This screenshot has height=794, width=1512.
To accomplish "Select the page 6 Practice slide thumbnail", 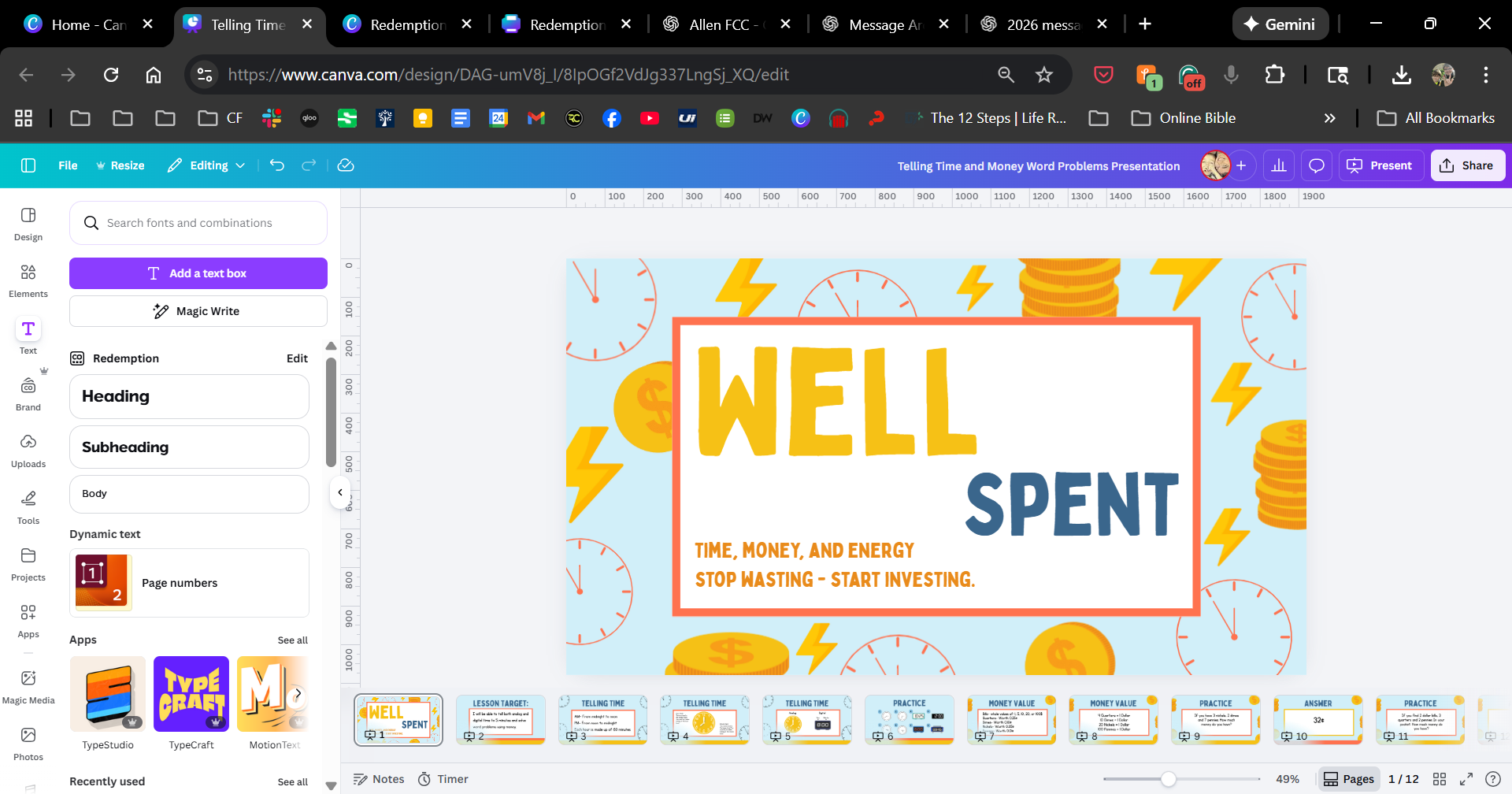I will coord(909,719).
